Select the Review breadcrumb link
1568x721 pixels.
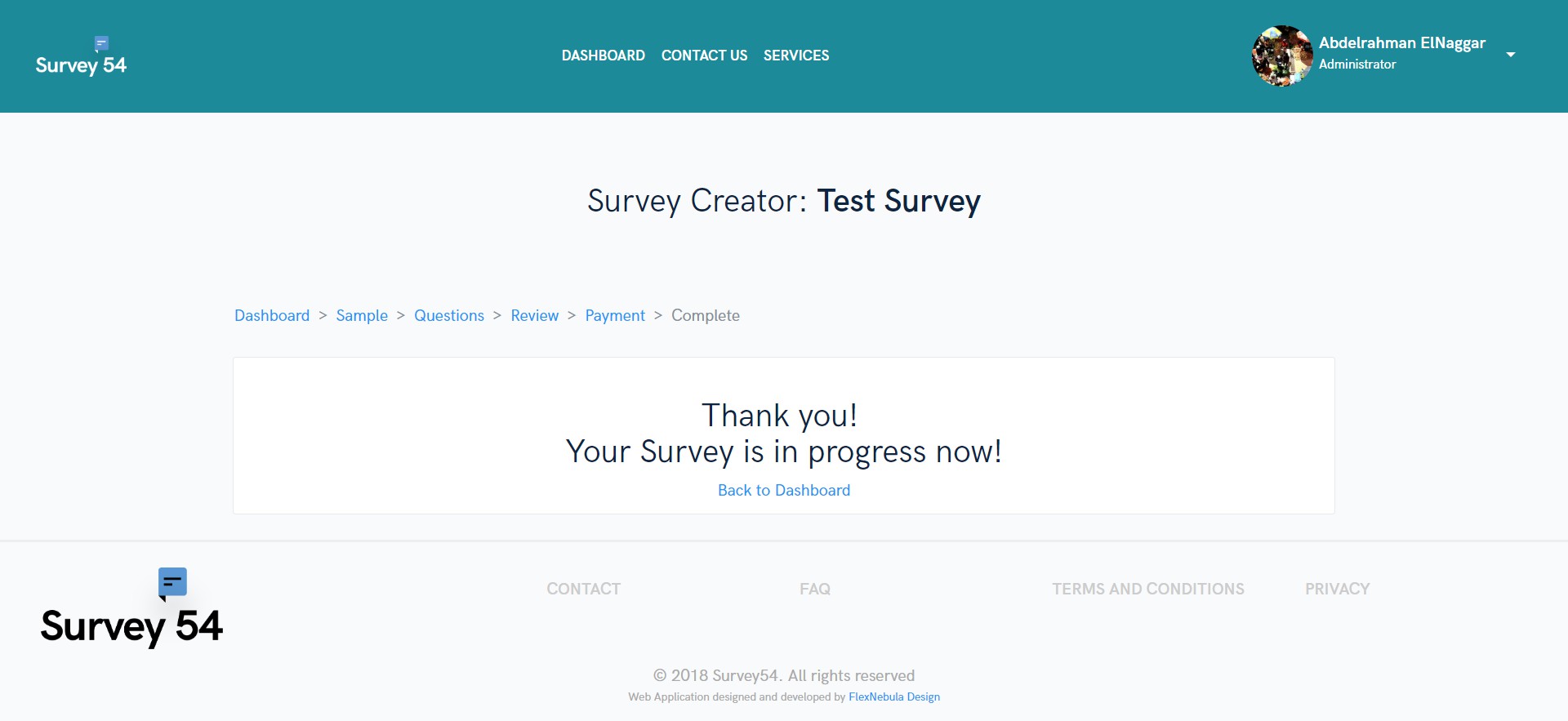535,315
